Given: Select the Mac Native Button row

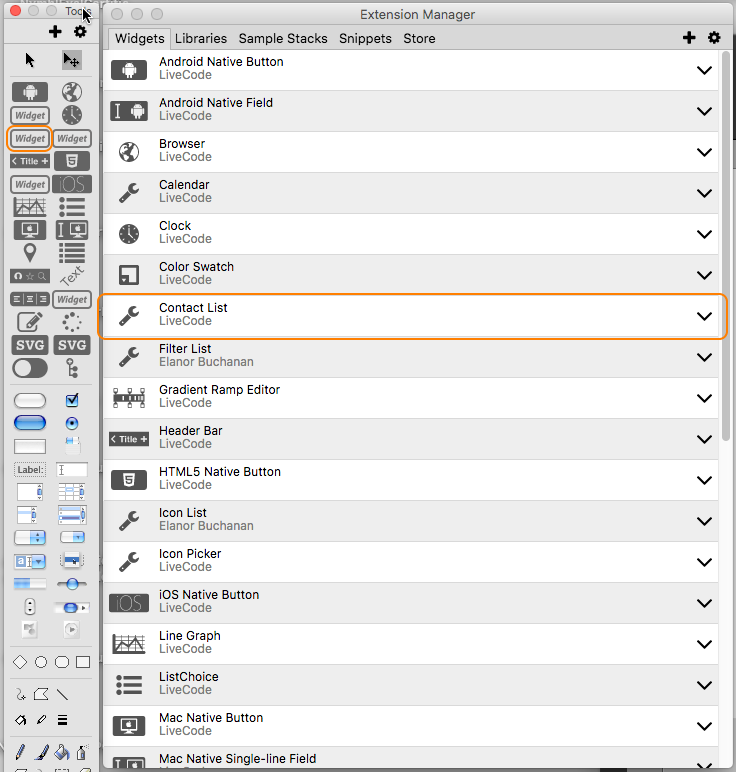Looking at the screenshot, I should (x=411, y=726).
